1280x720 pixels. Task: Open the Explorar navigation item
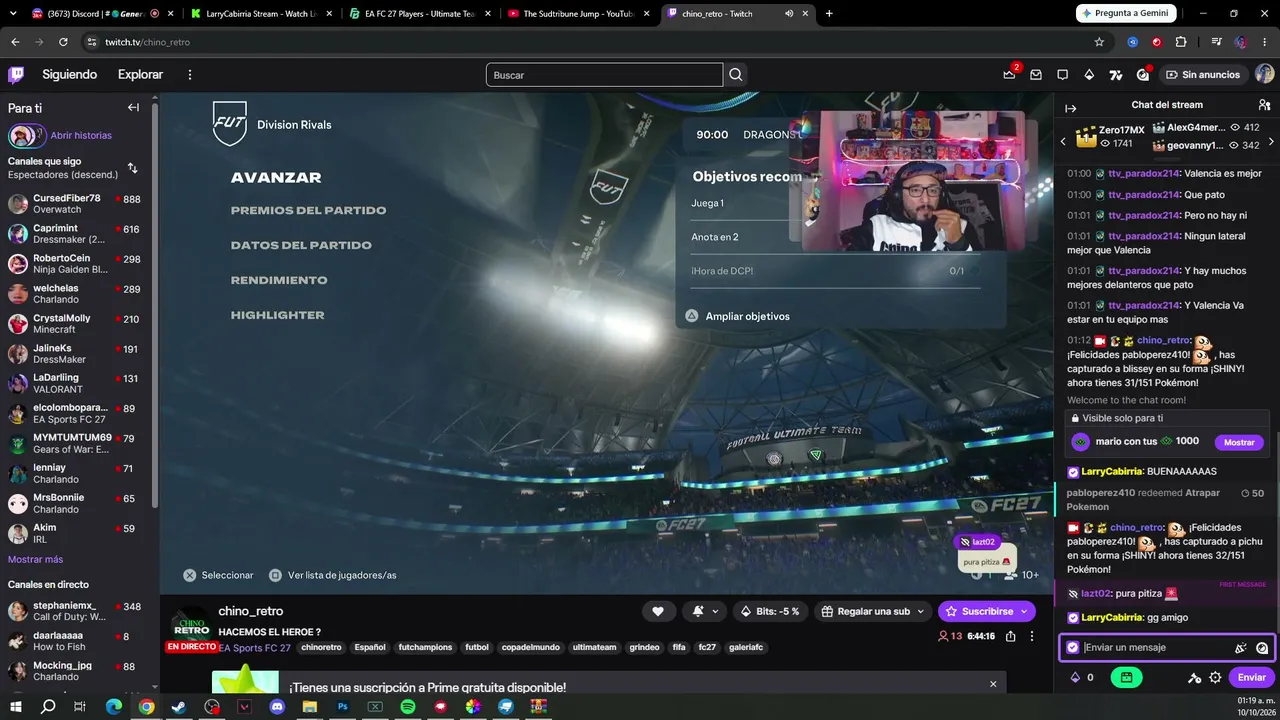click(x=140, y=75)
